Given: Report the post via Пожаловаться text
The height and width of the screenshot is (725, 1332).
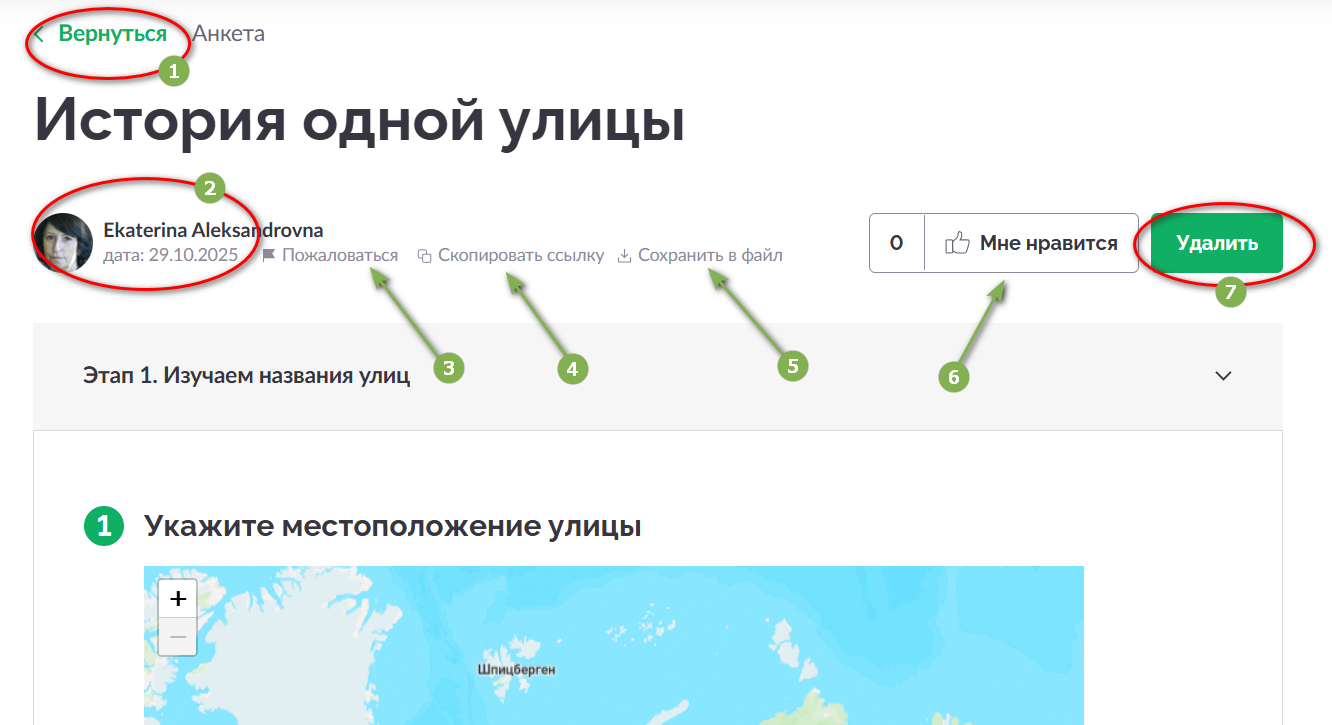Looking at the screenshot, I should (339, 256).
